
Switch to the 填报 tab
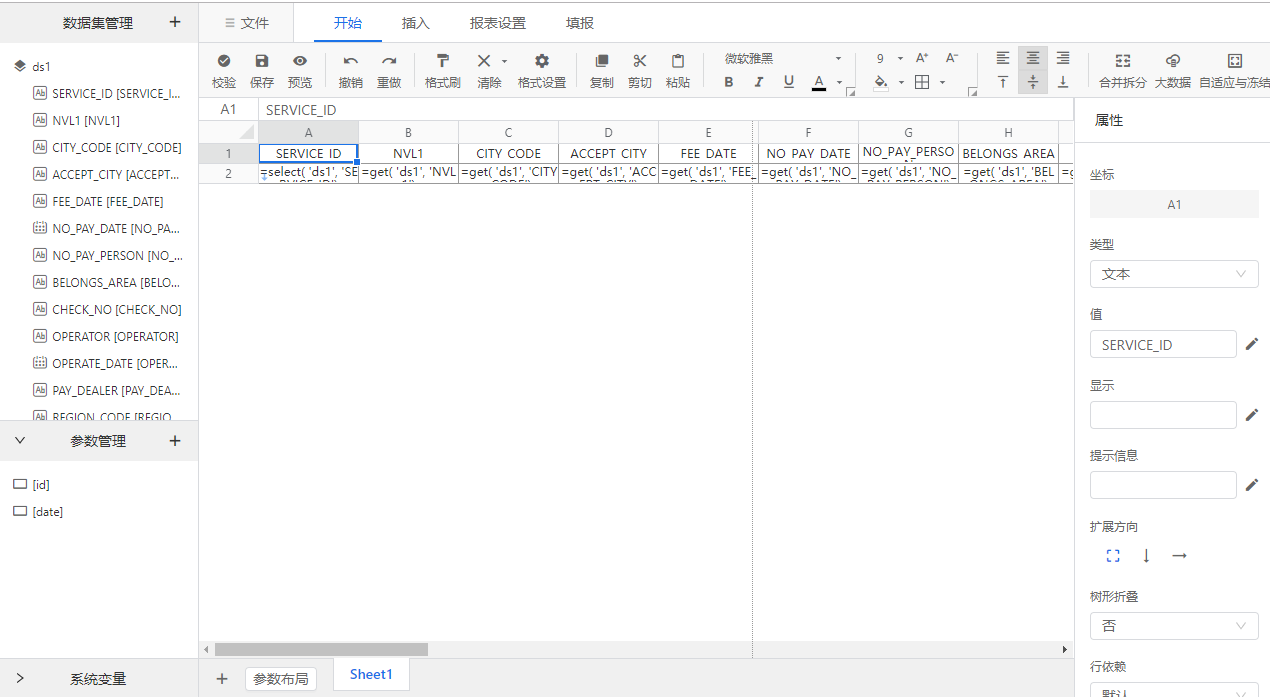[580, 22]
